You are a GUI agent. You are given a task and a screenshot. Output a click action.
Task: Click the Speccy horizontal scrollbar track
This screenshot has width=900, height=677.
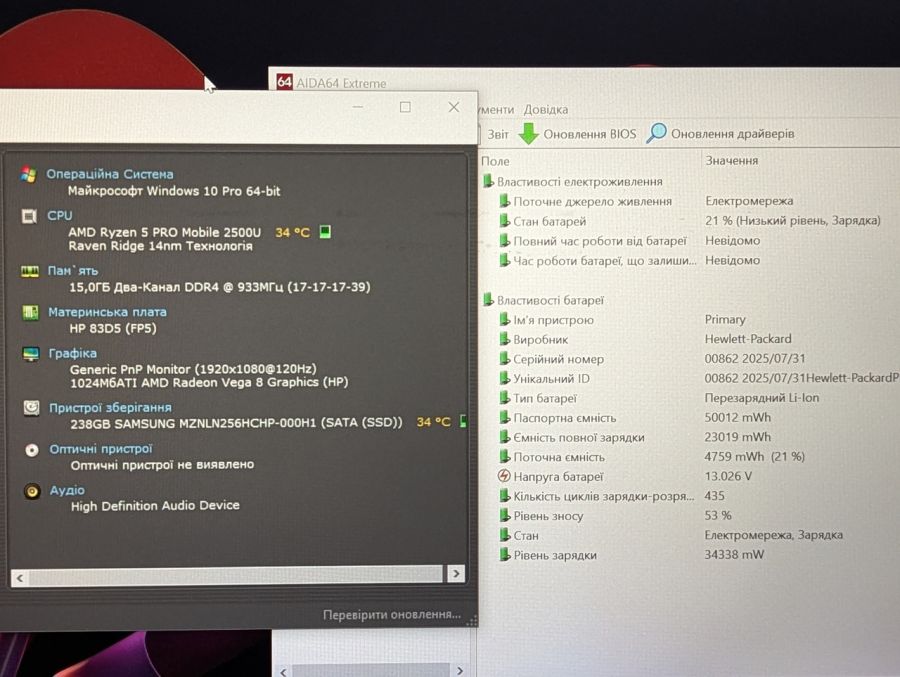(x=236, y=575)
